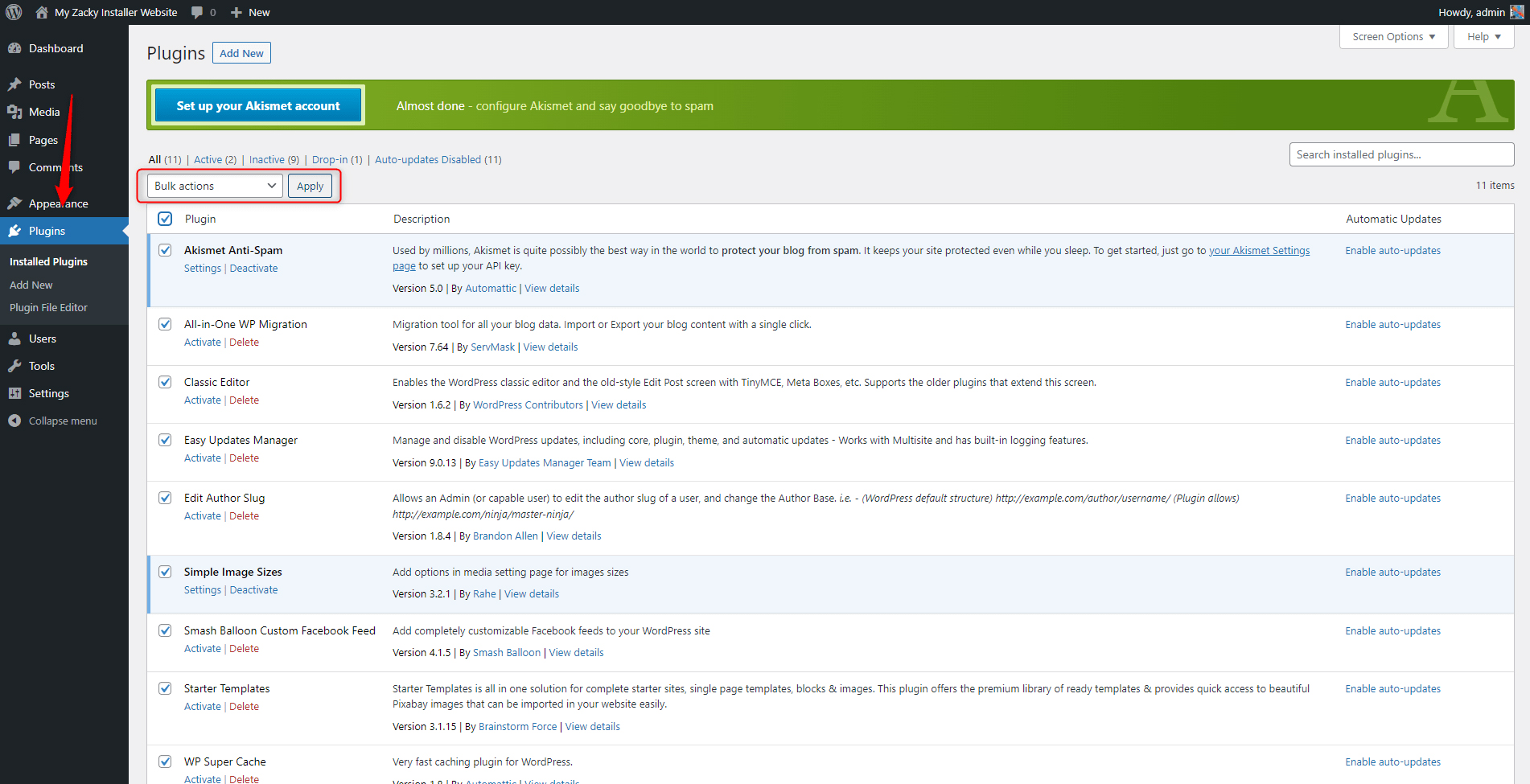Open your Akismet Settings page link
This screenshot has width=1530, height=784.
point(1259,251)
